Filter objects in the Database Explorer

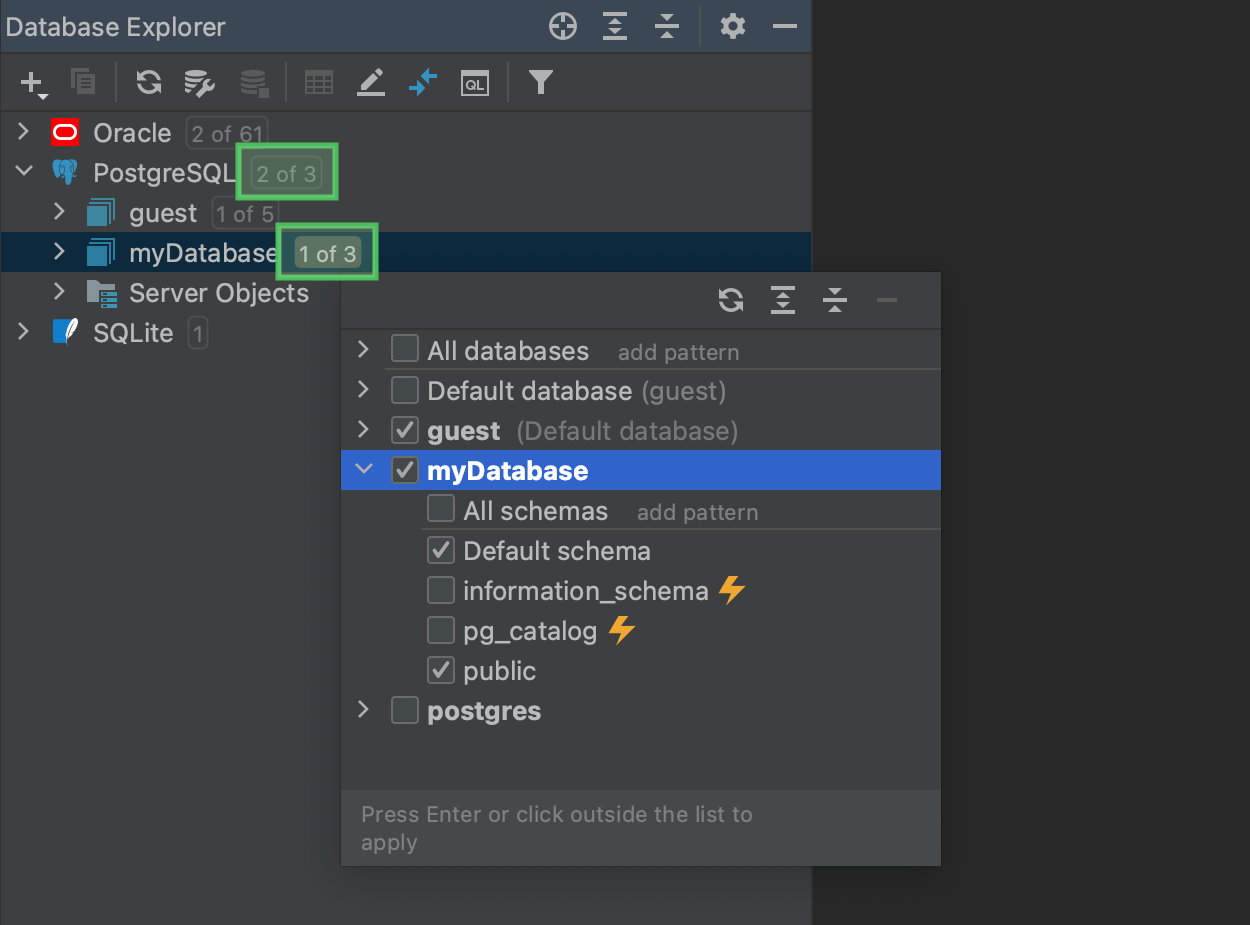(x=540, y=83)
